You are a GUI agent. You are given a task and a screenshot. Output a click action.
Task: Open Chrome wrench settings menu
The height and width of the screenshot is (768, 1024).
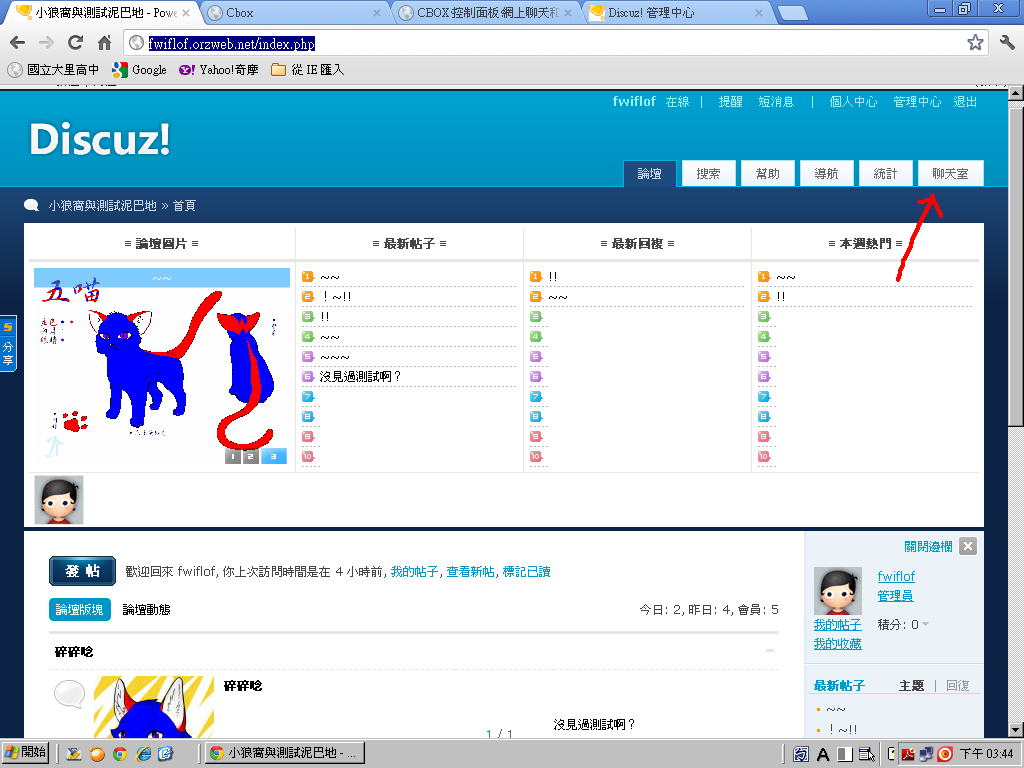1007,43
